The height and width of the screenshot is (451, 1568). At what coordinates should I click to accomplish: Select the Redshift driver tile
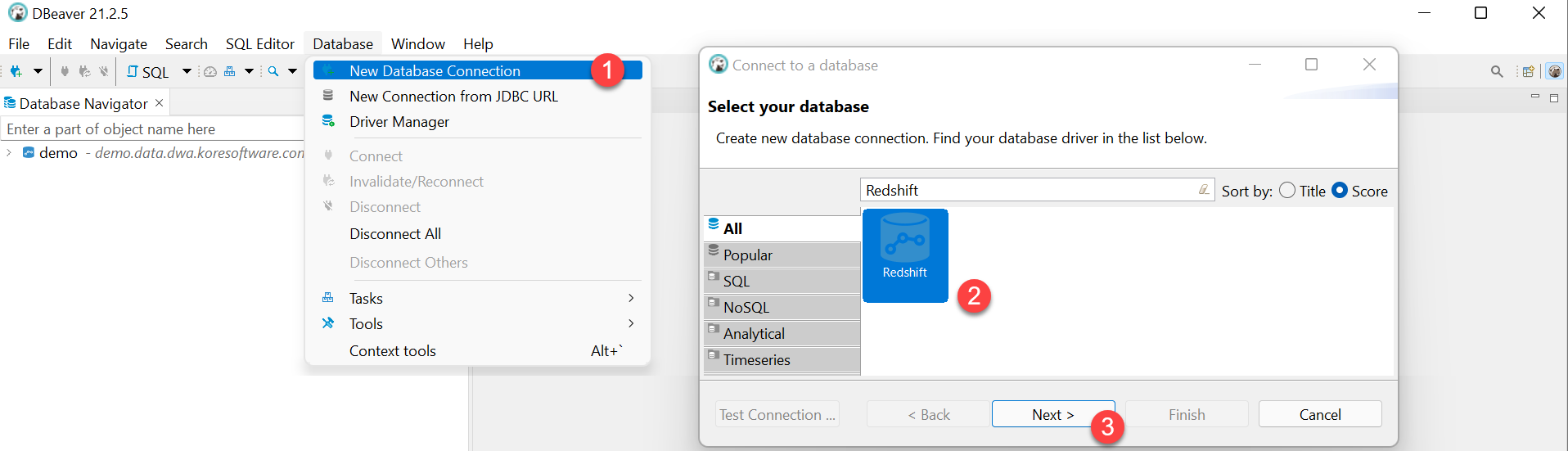[x=905, y=255]
